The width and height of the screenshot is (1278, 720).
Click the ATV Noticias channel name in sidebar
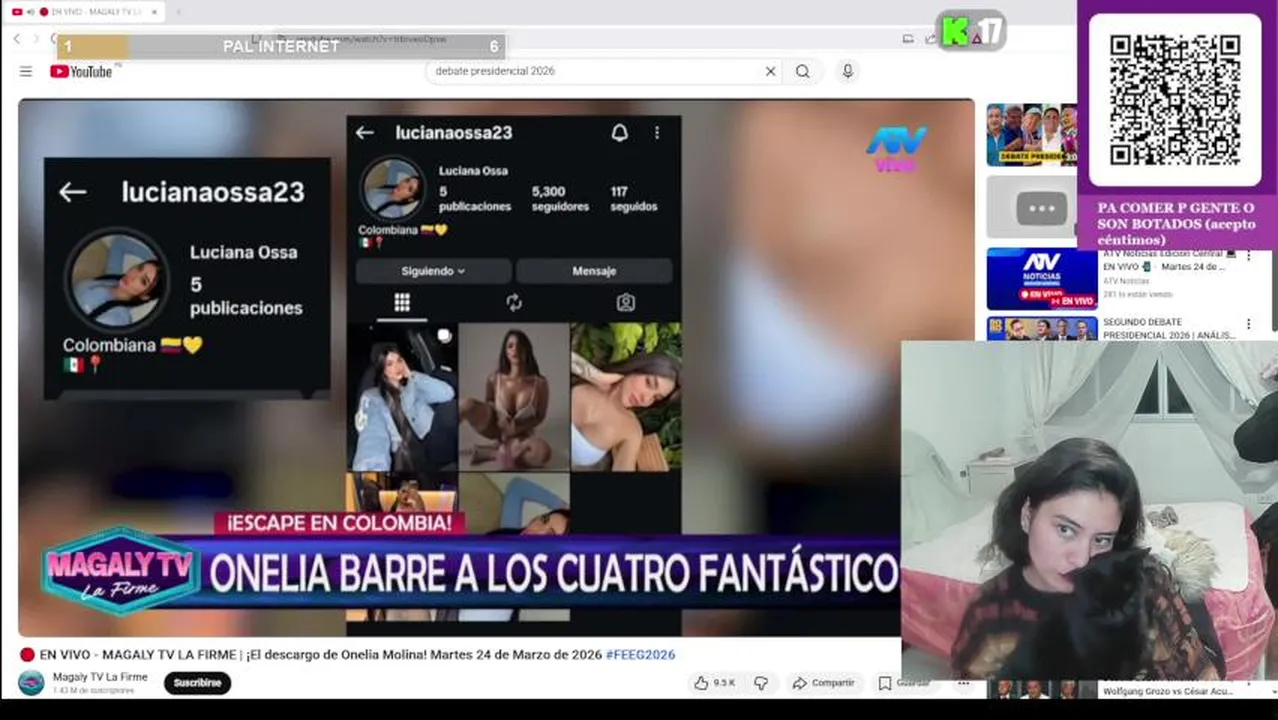click(x=1126, y=281)
